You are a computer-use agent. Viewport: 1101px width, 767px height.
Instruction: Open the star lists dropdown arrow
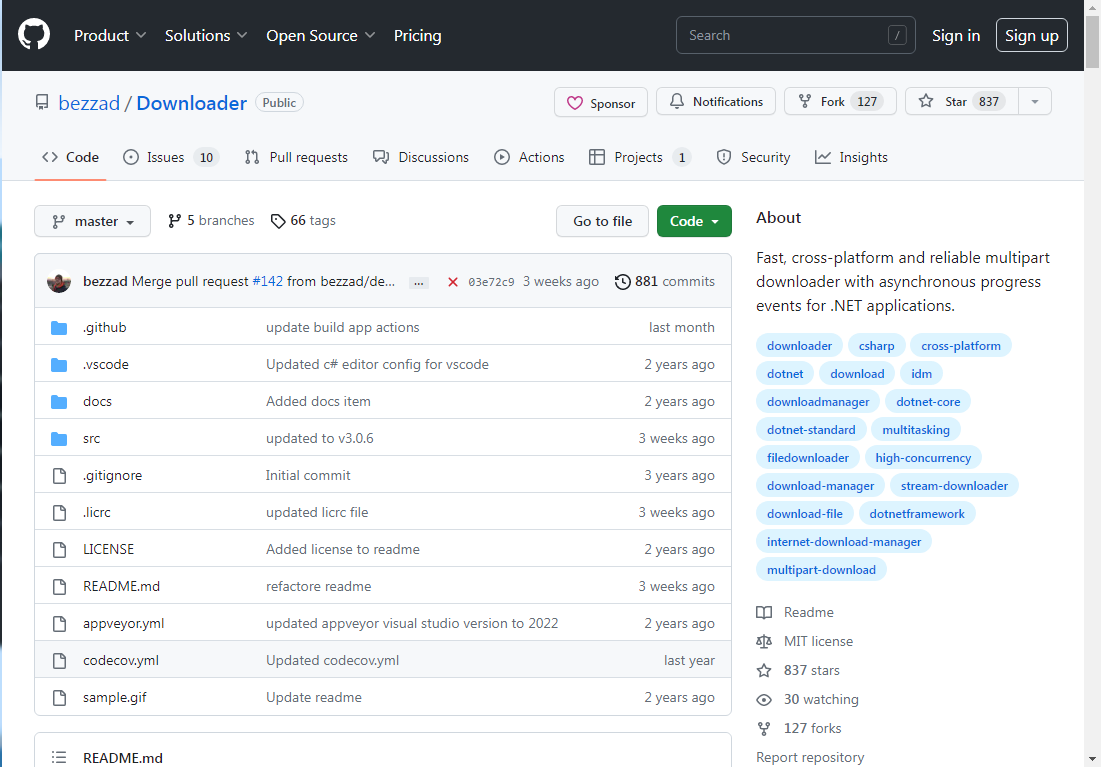tap(1034, 102)
